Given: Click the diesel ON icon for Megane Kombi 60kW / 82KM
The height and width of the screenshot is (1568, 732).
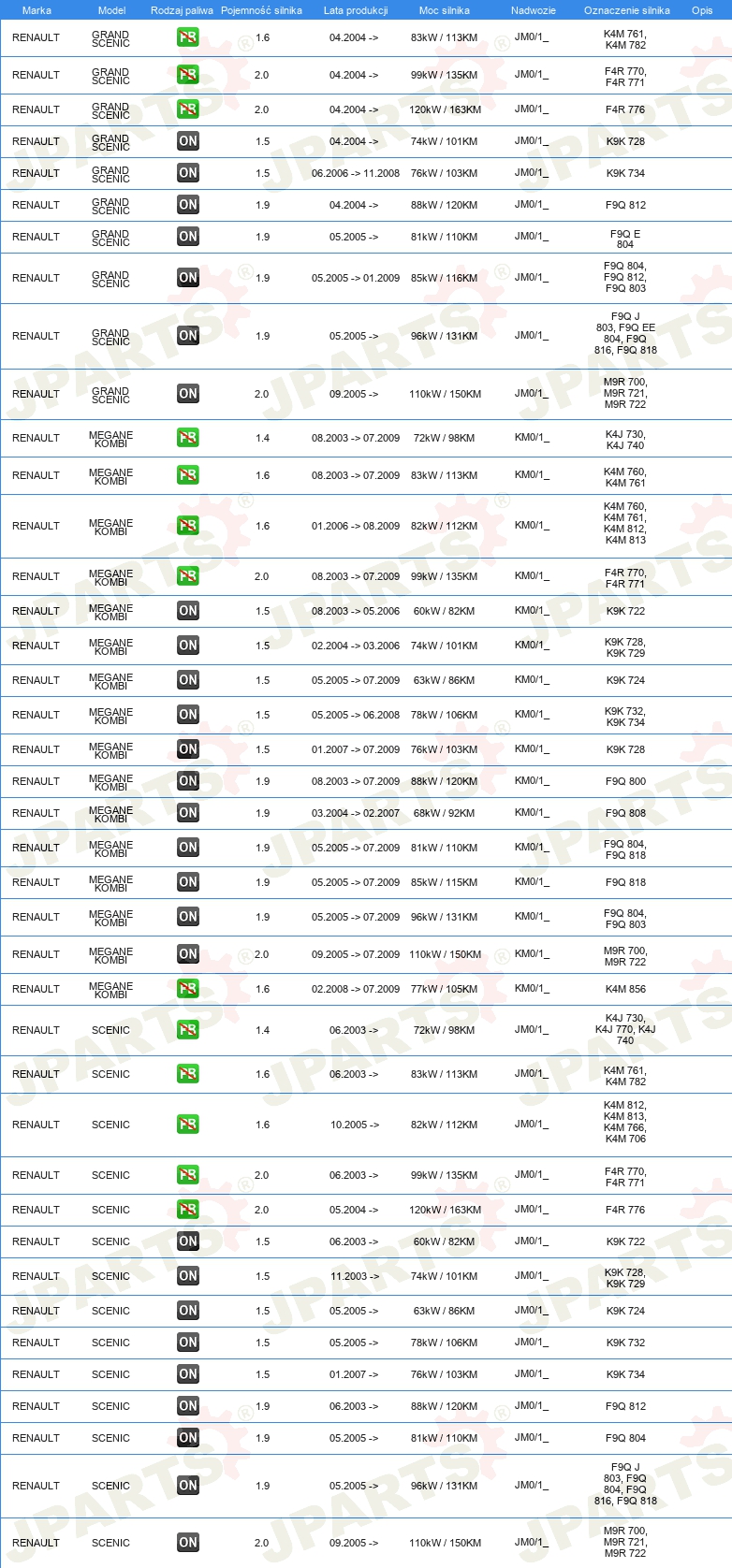Looking at the screenshot, I should point(188,611).
